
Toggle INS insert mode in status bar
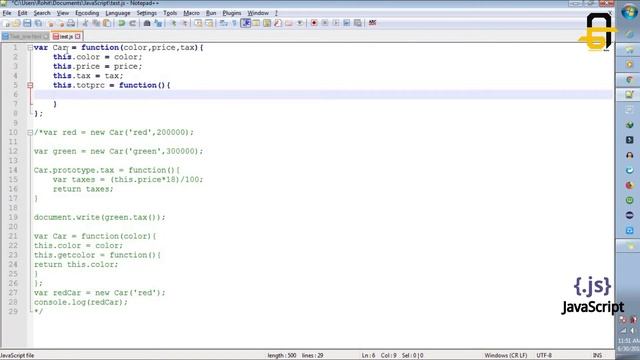point(597,356)
